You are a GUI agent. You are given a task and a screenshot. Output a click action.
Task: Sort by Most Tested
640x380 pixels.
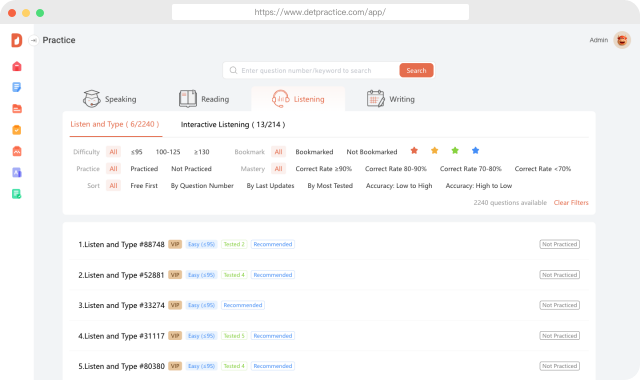(330, 186)
